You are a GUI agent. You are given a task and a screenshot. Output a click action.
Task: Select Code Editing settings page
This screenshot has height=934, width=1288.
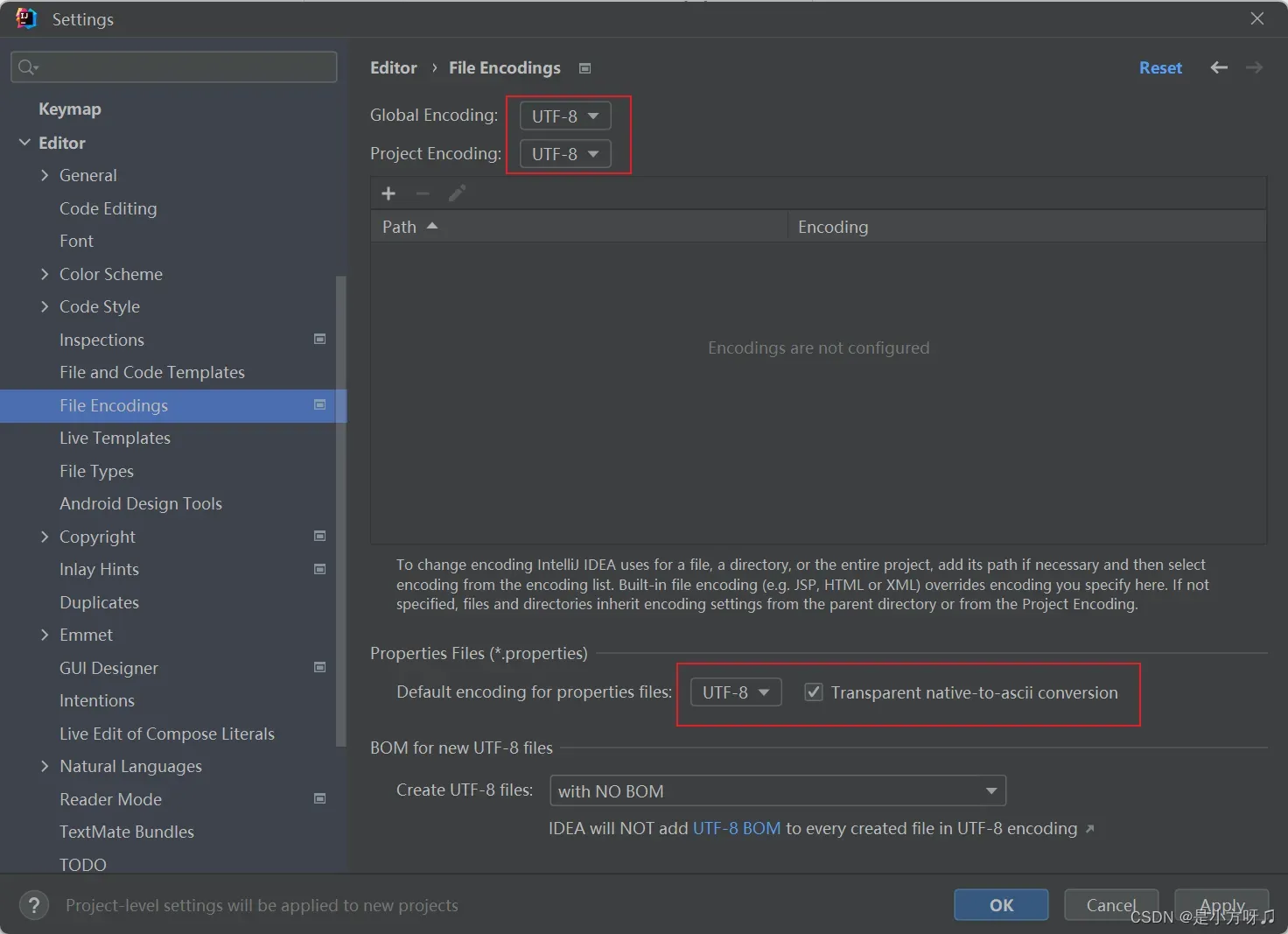(108, 208)
